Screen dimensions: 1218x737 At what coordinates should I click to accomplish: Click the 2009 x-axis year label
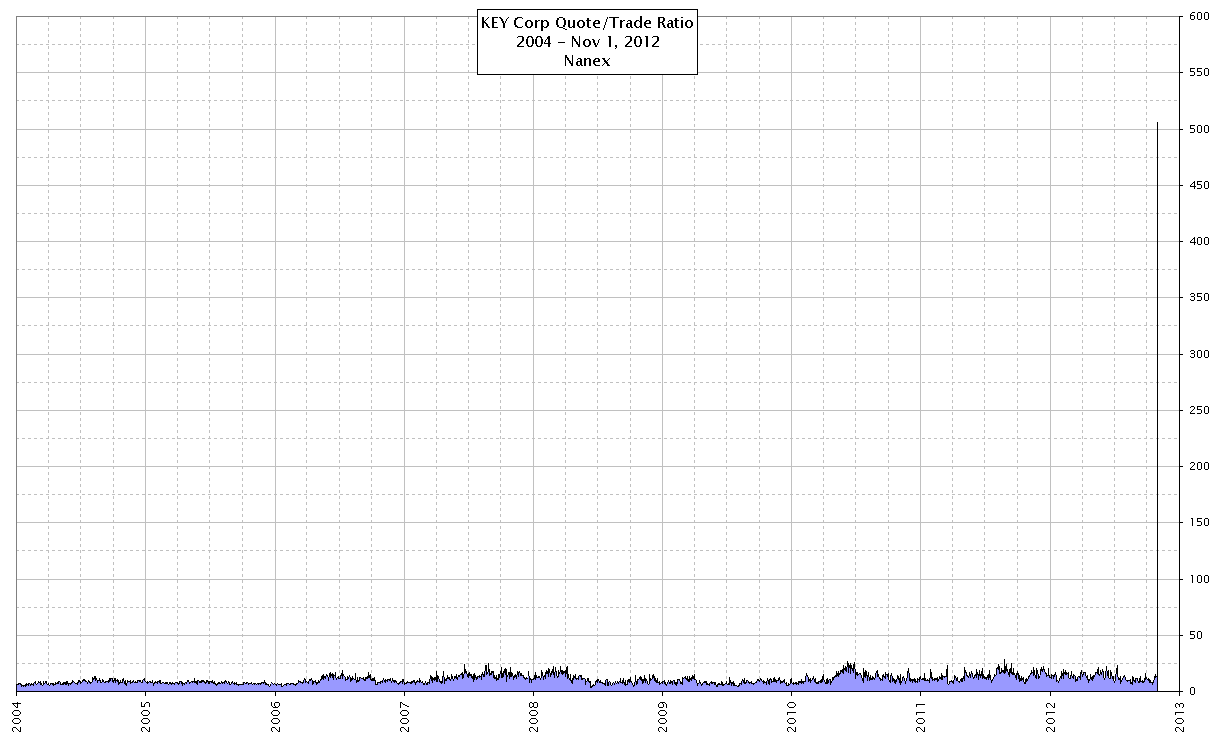(x=664, y=715)
